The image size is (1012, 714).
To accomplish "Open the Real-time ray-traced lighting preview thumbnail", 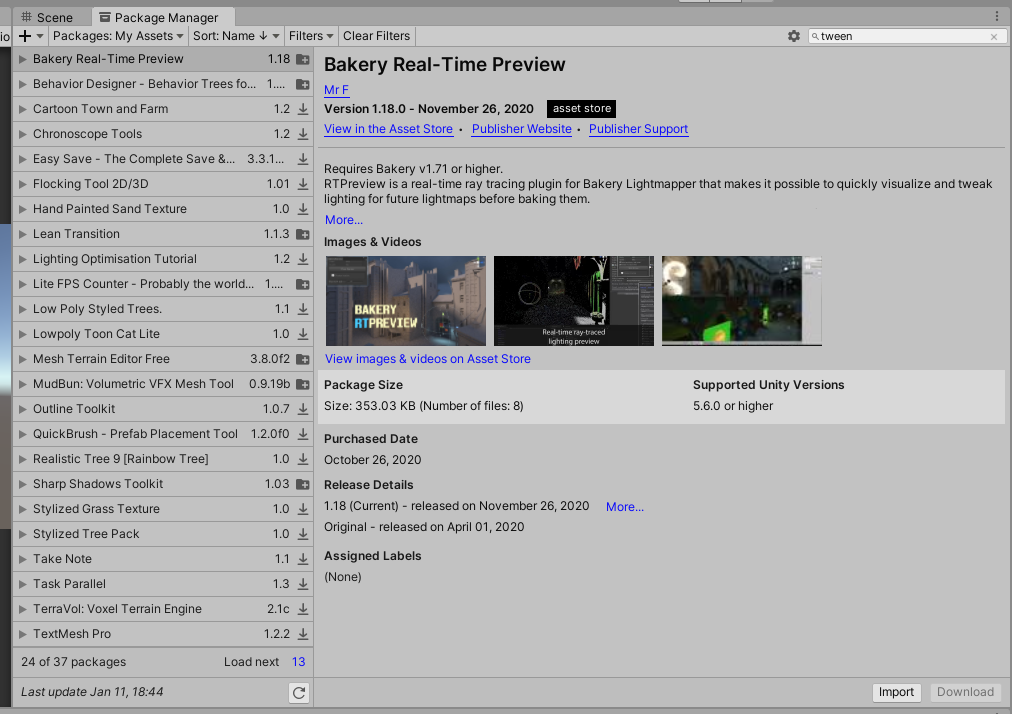I will click(x=574, y=301).
